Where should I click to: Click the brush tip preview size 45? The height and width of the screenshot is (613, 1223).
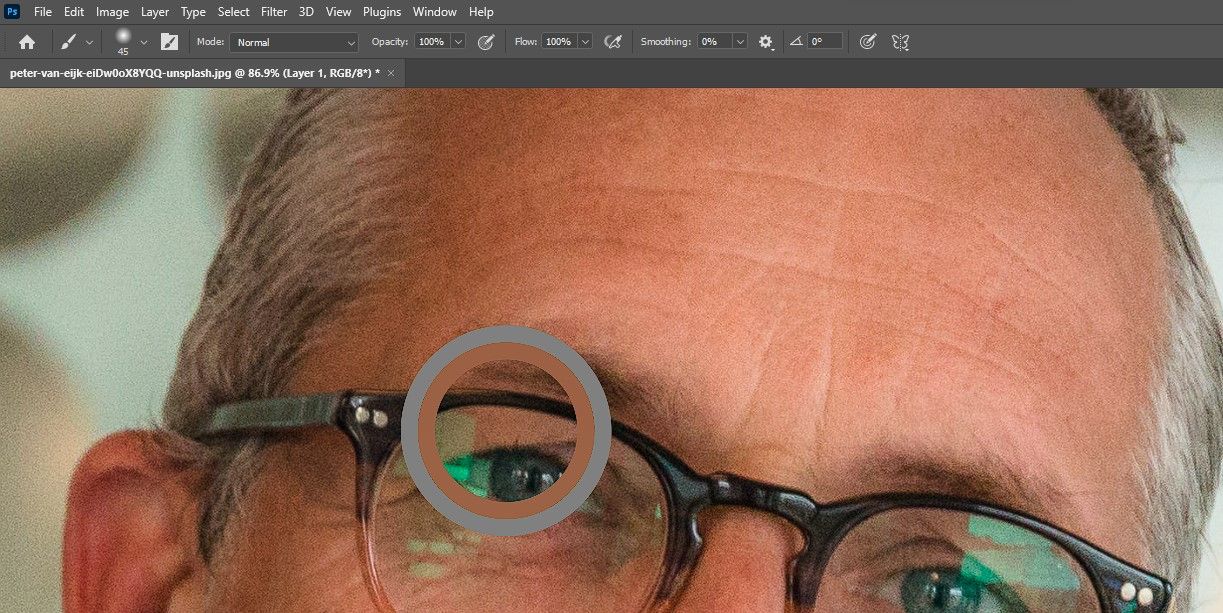click(123, 41)
